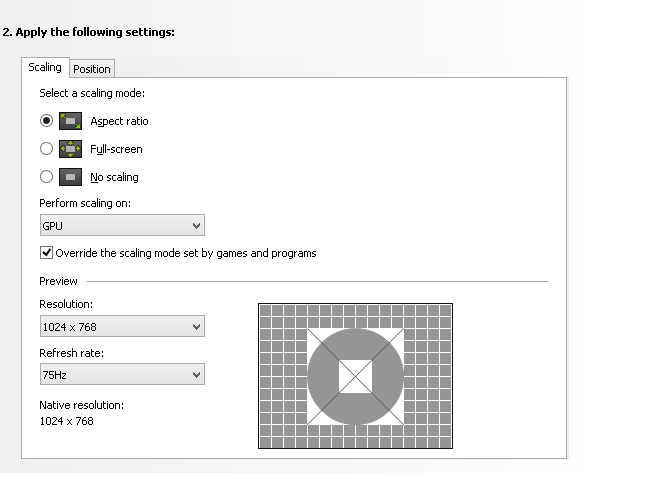The height and width of the screenshot is (479, 647).
Task: Click the Native resolution 1024 x 768 text
Action: (x=67, y=421)
